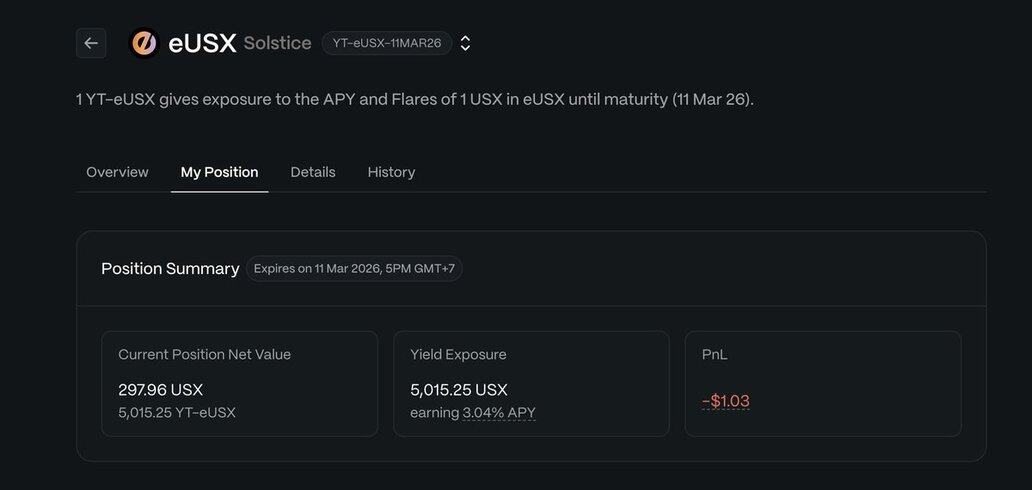Click the Current Position Net Value label
The image size is (1032, 490).
(204, 354)
